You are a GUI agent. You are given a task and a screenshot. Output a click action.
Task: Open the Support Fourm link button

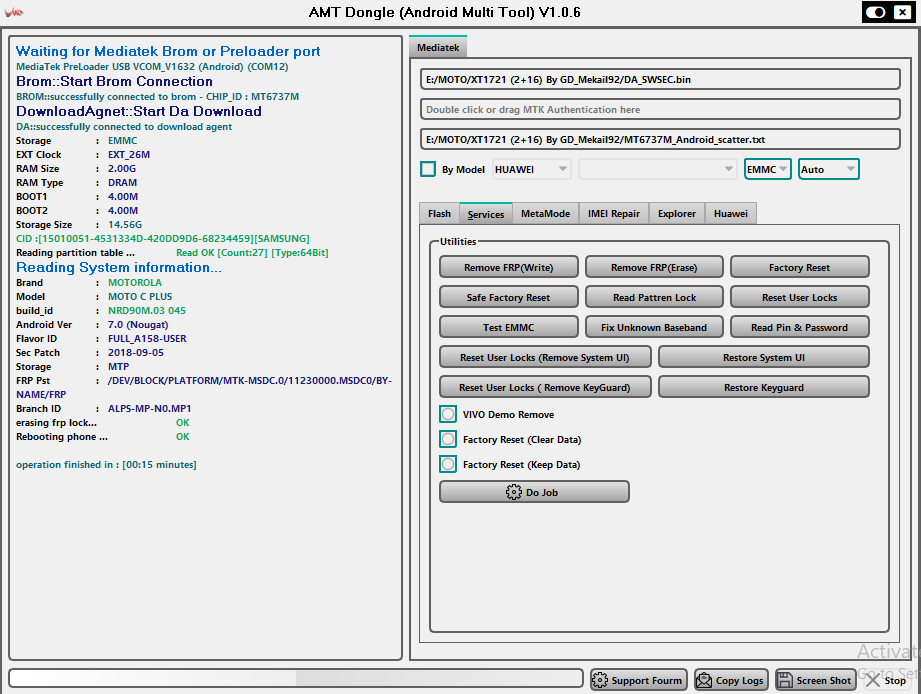point(638,680)
